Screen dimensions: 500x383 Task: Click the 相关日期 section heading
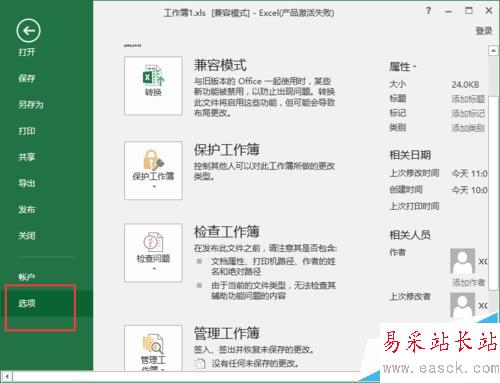(x=410, y=155)
